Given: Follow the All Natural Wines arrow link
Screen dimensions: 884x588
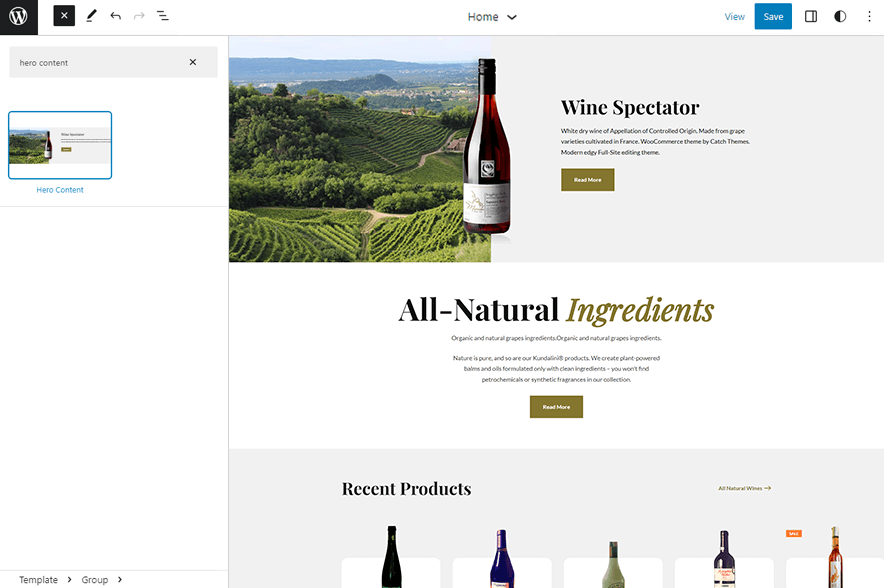Looking at the screenshot, I should click(x=745, y=489).
